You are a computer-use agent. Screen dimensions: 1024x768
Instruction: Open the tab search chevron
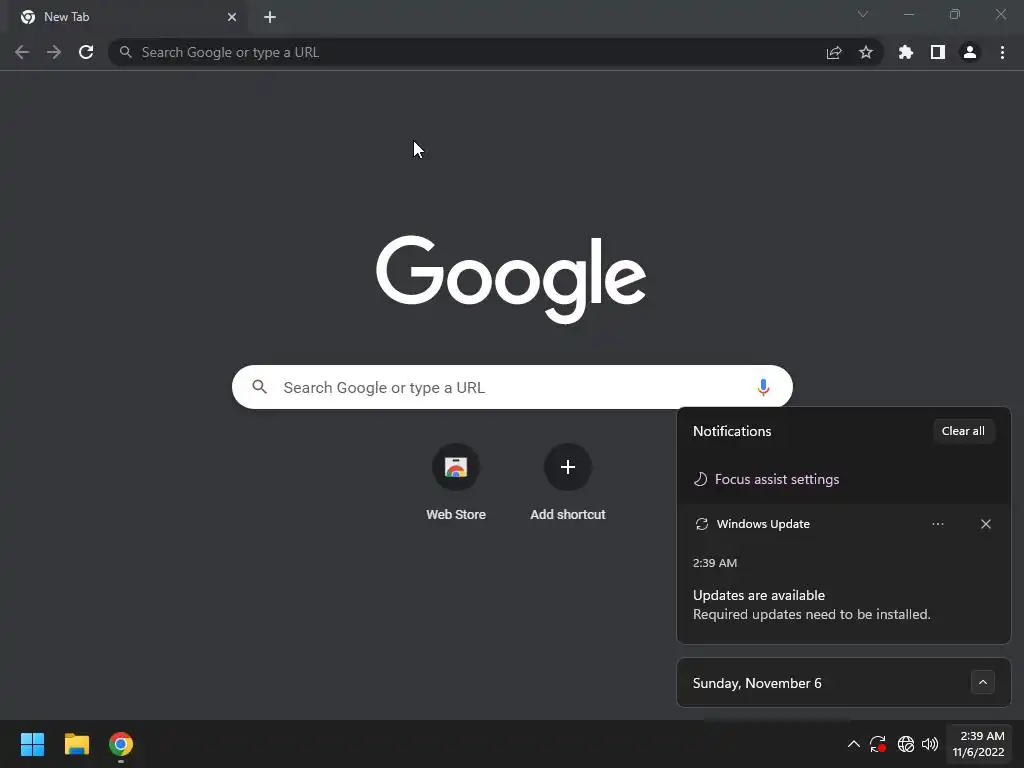(863, 14)
